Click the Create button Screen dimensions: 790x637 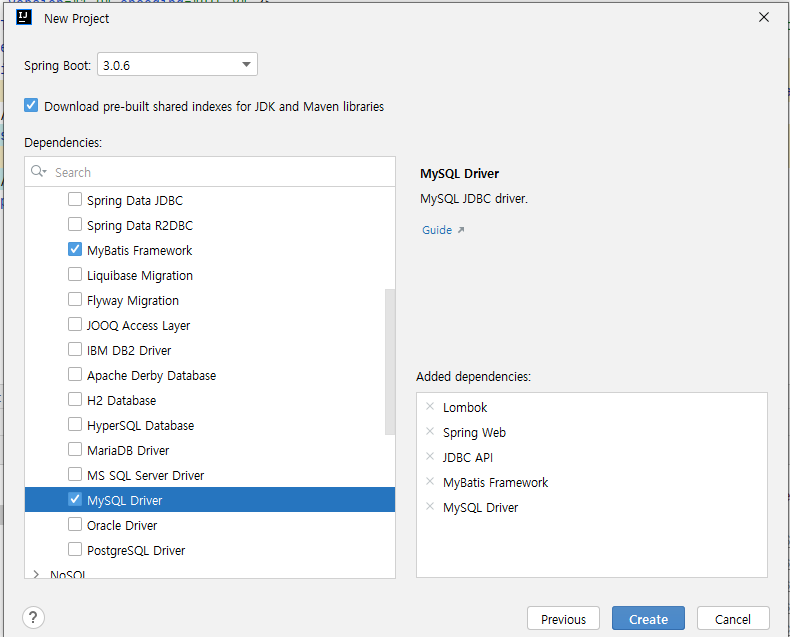pos(648,618)
